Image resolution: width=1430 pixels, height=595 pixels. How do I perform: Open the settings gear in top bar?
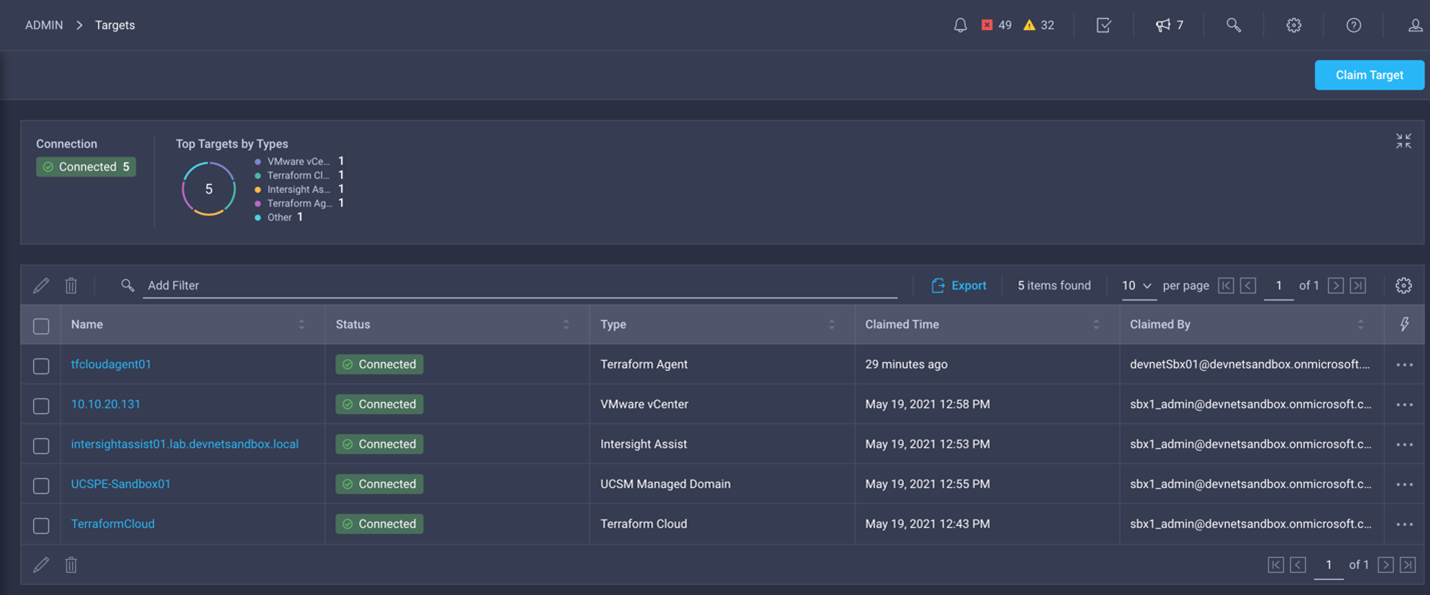(x=1293, y=25)
